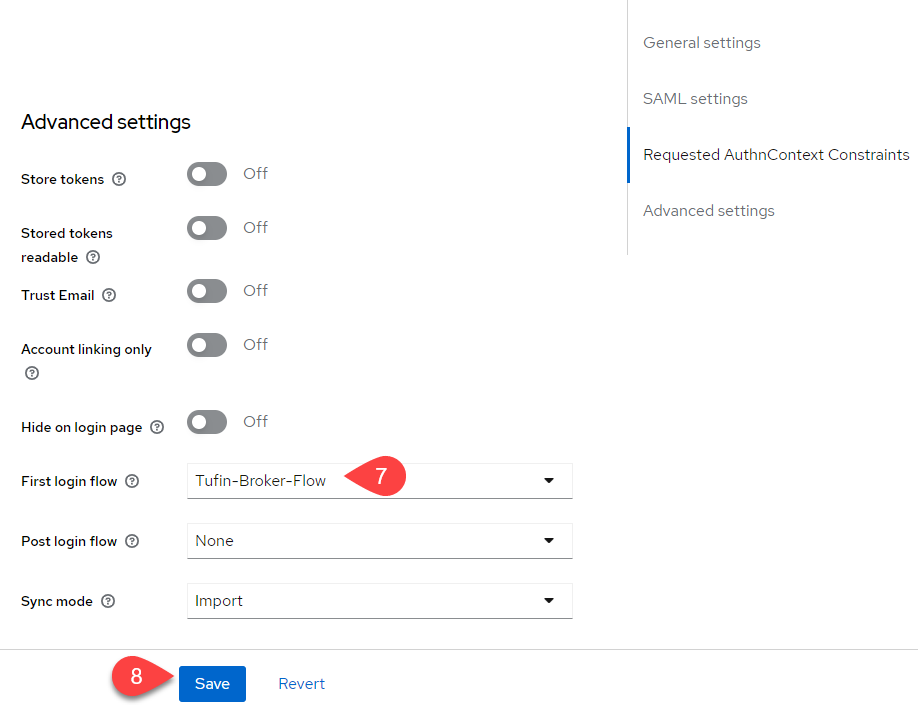Click help icon next to Store tokens

click(x=119, y=180)
